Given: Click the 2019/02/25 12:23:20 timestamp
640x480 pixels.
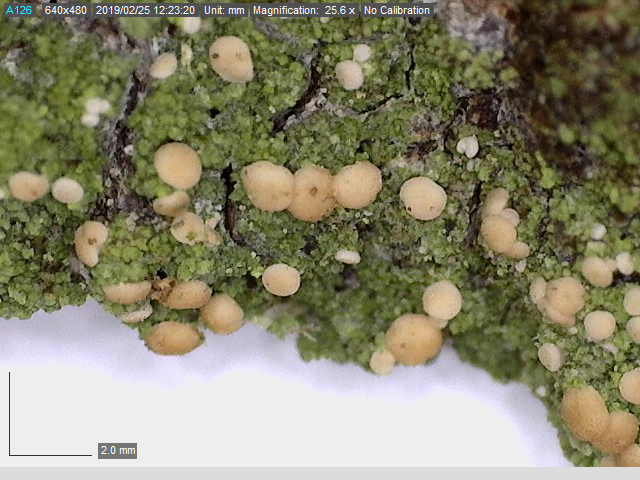Looking at the screenshot, I should (146, 10).
